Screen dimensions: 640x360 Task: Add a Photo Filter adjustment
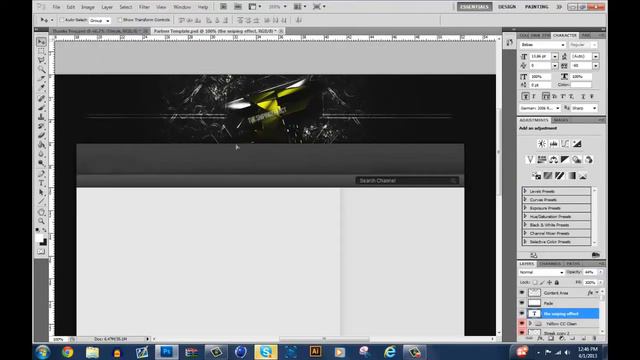tap(577, 160)
